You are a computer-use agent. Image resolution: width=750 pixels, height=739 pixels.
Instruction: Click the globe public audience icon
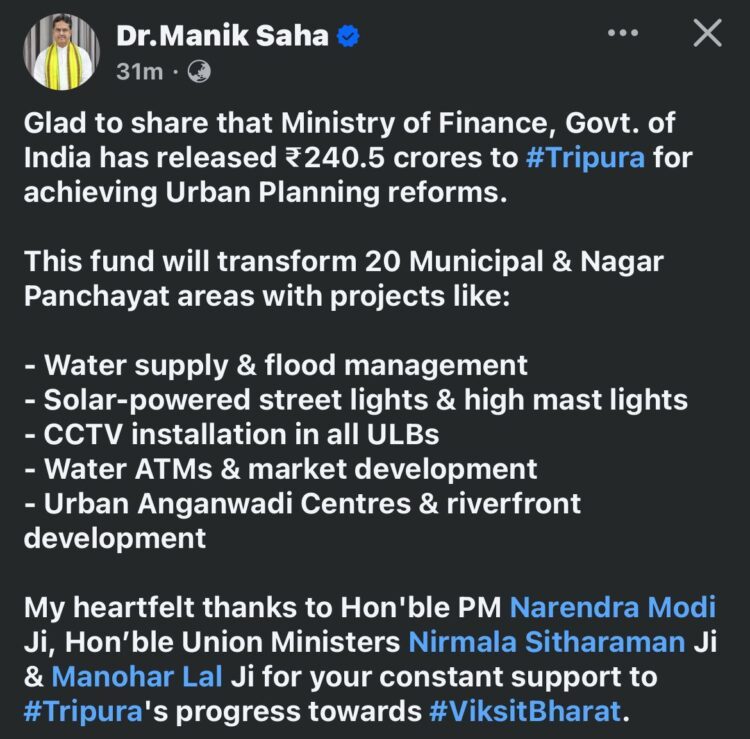click(199, 72)
